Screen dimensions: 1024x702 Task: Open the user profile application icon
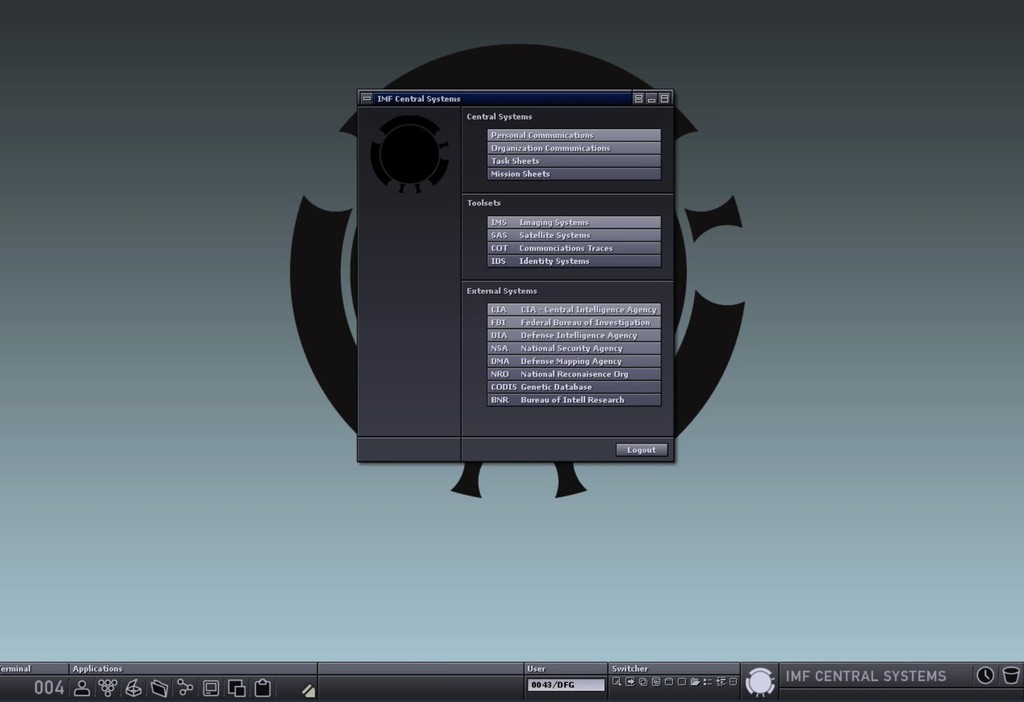tap(82, 688)
